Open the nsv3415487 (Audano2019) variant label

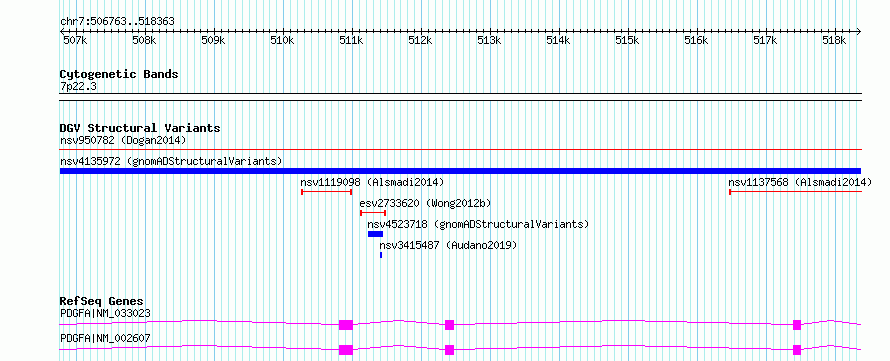448,245
